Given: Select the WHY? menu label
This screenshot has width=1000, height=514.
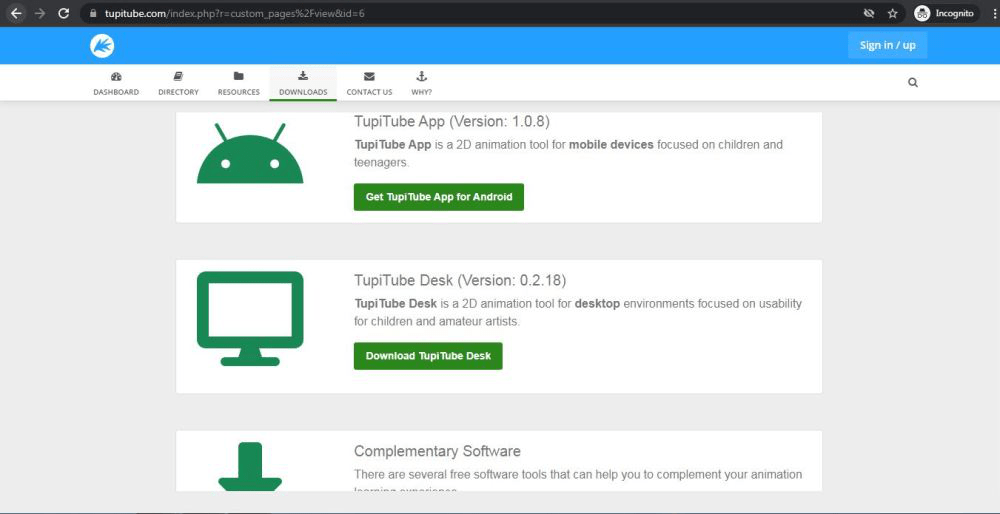Looking at the screenshot, I should pos(421,92).
